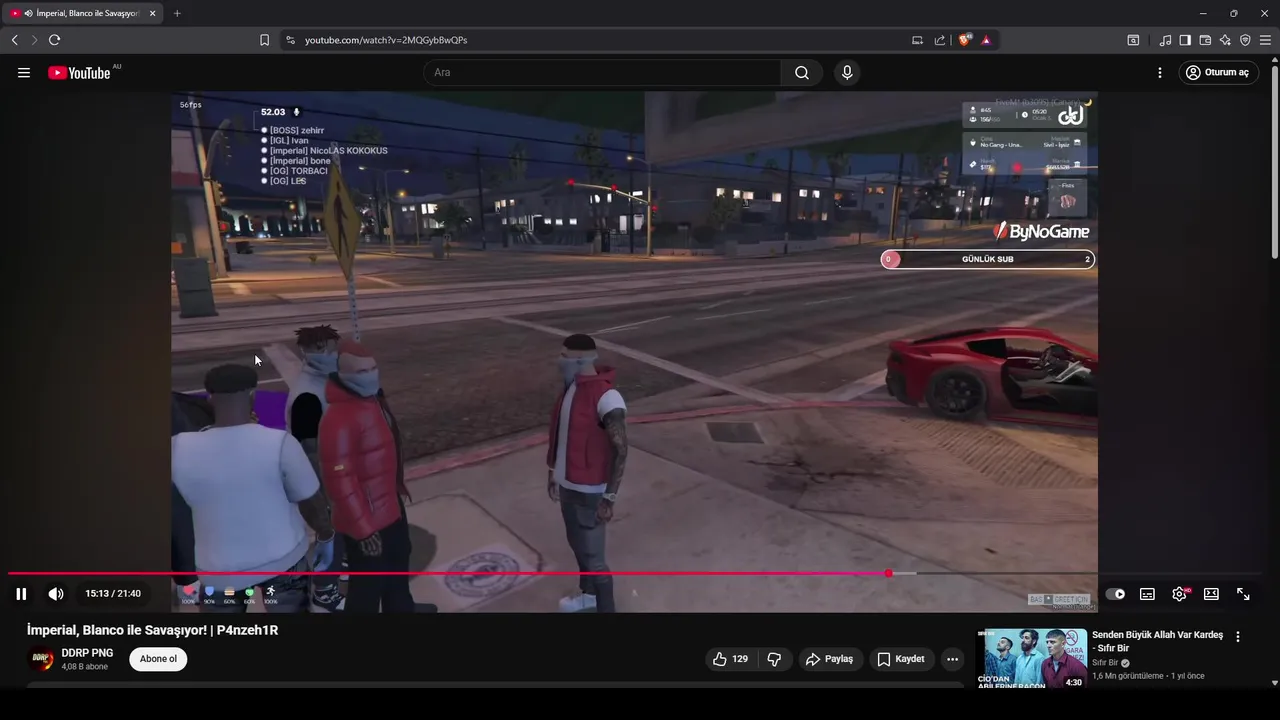
Task: Toggle the autoplay switch
Action: 1115,594
